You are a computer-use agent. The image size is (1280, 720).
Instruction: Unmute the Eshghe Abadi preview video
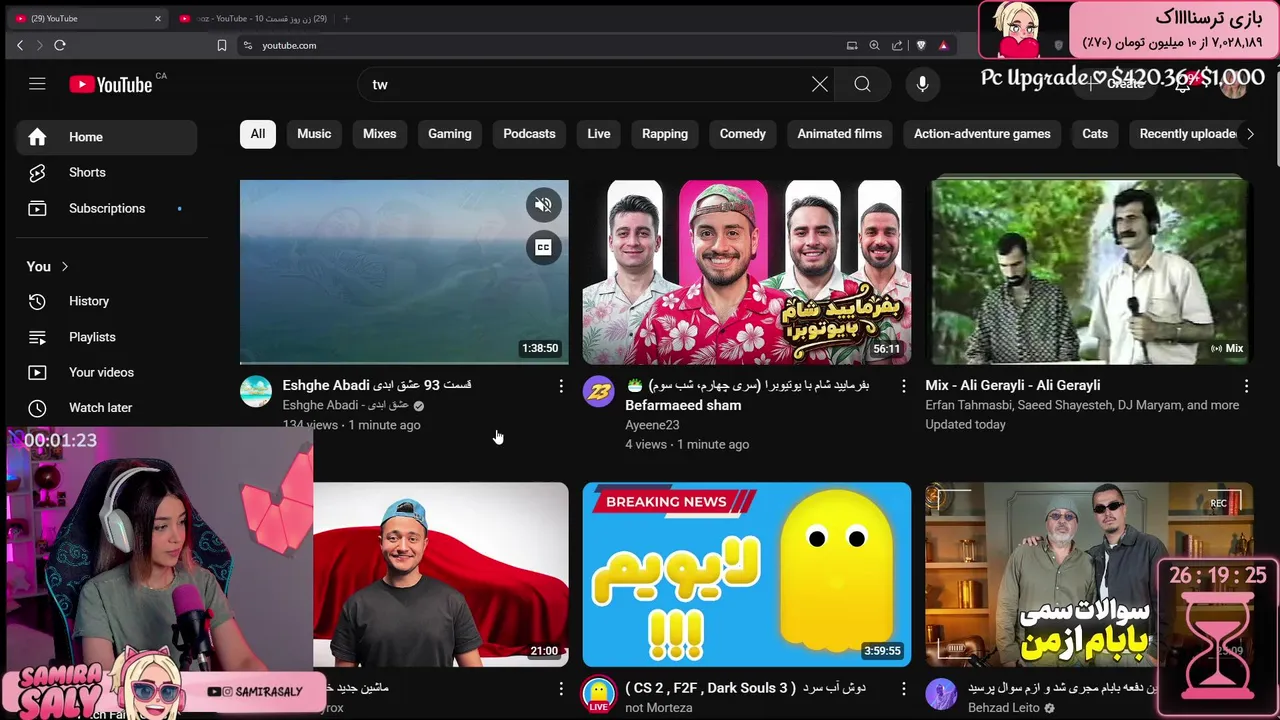pyautogui.click(x=543, y=205)
